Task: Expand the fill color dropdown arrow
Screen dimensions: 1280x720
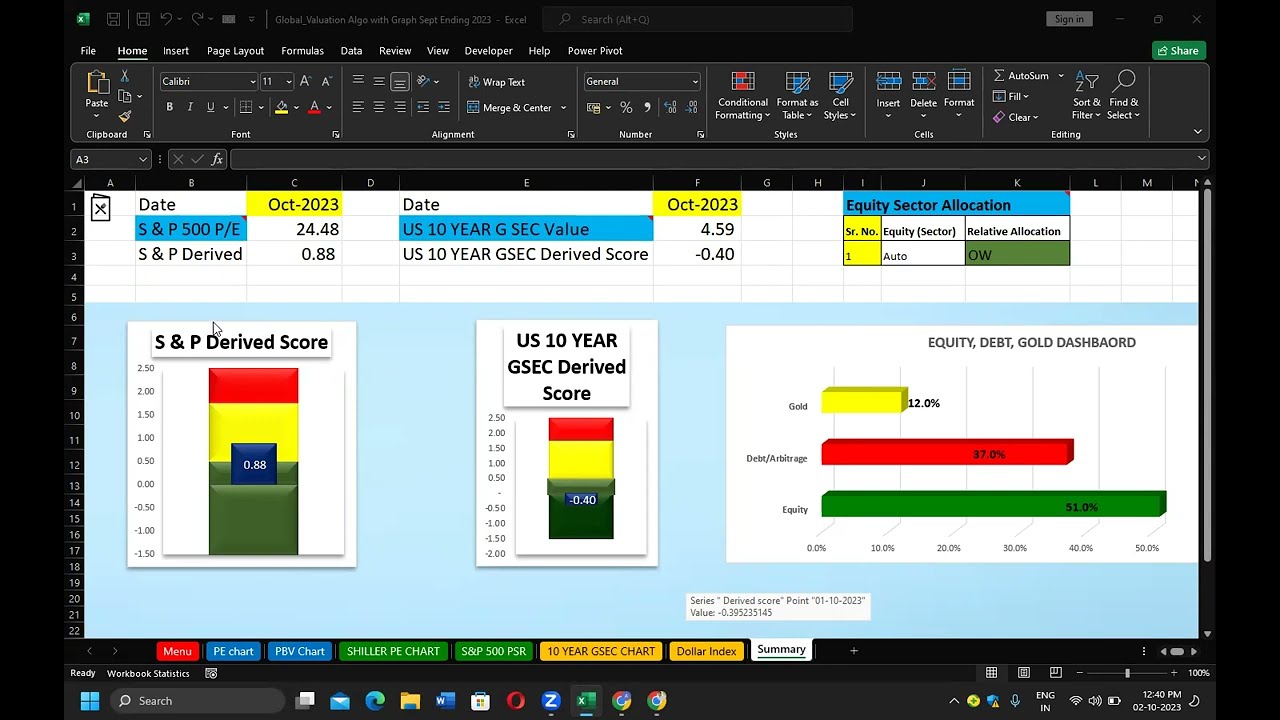Action: pyautogui.click(x=297, y=108)
